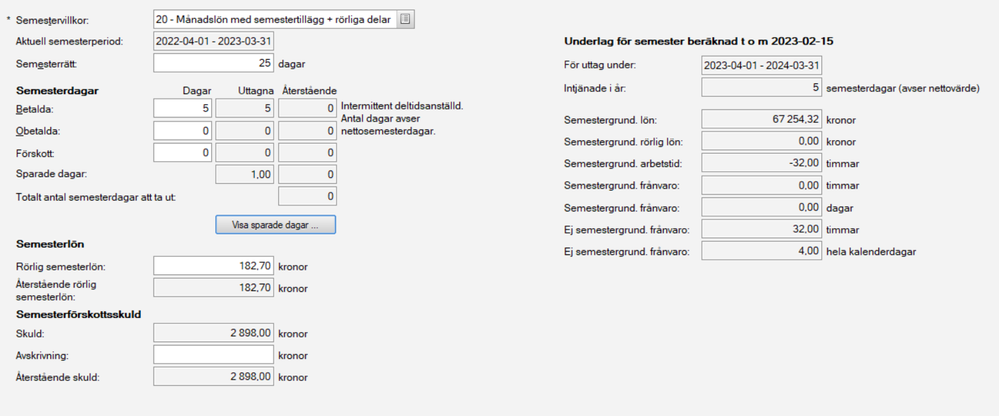Click the För uttag under period field

click(762, 65)
